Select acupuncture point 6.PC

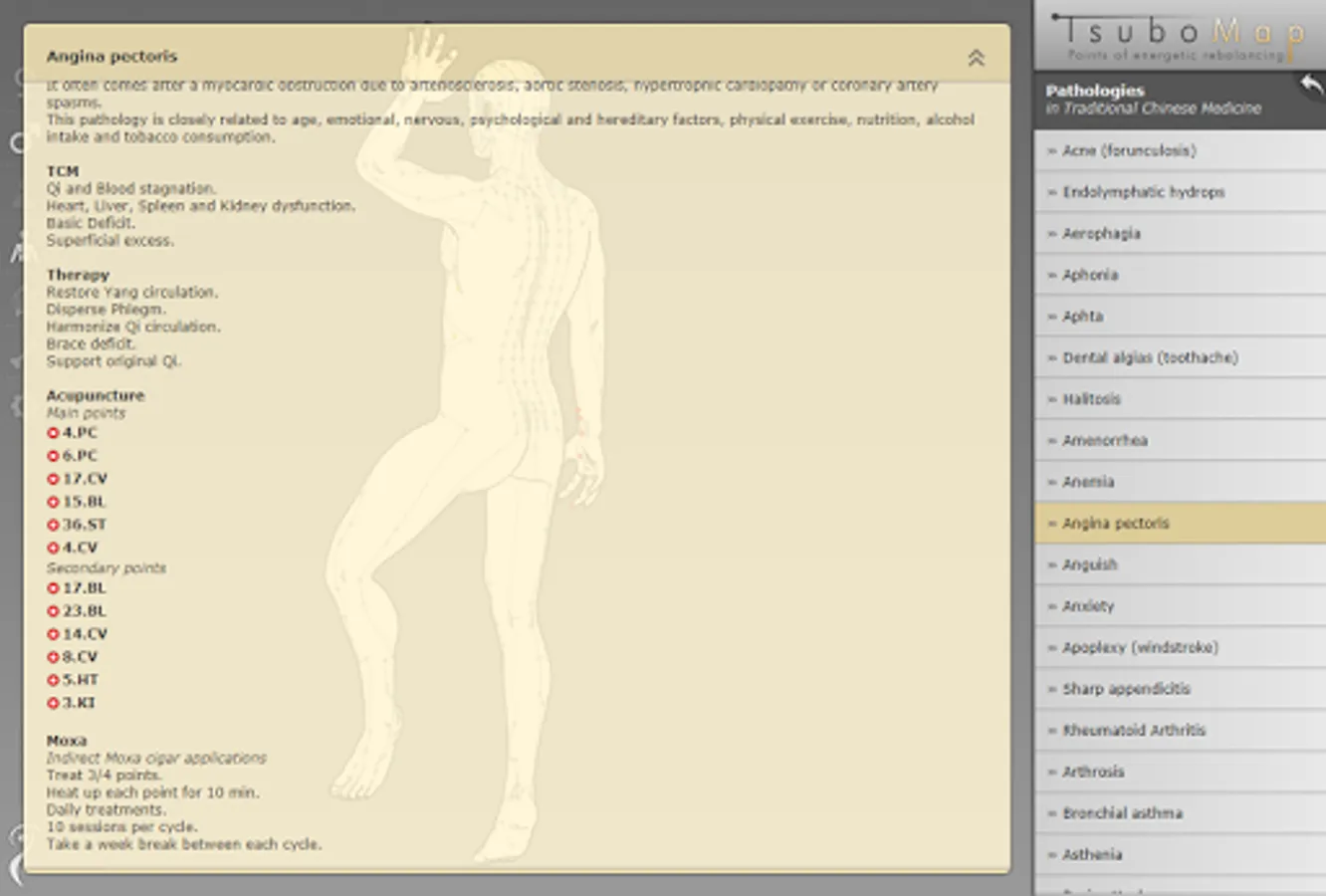point(73,456)
